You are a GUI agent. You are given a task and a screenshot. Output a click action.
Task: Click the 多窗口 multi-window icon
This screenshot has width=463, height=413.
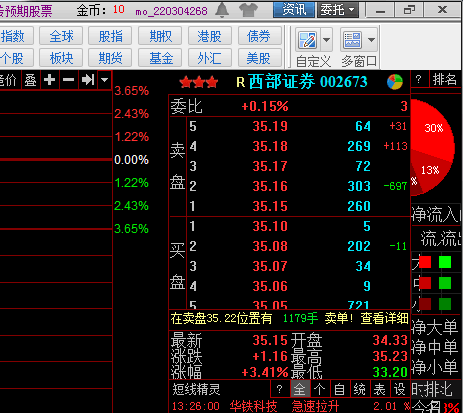coord(352,40)
